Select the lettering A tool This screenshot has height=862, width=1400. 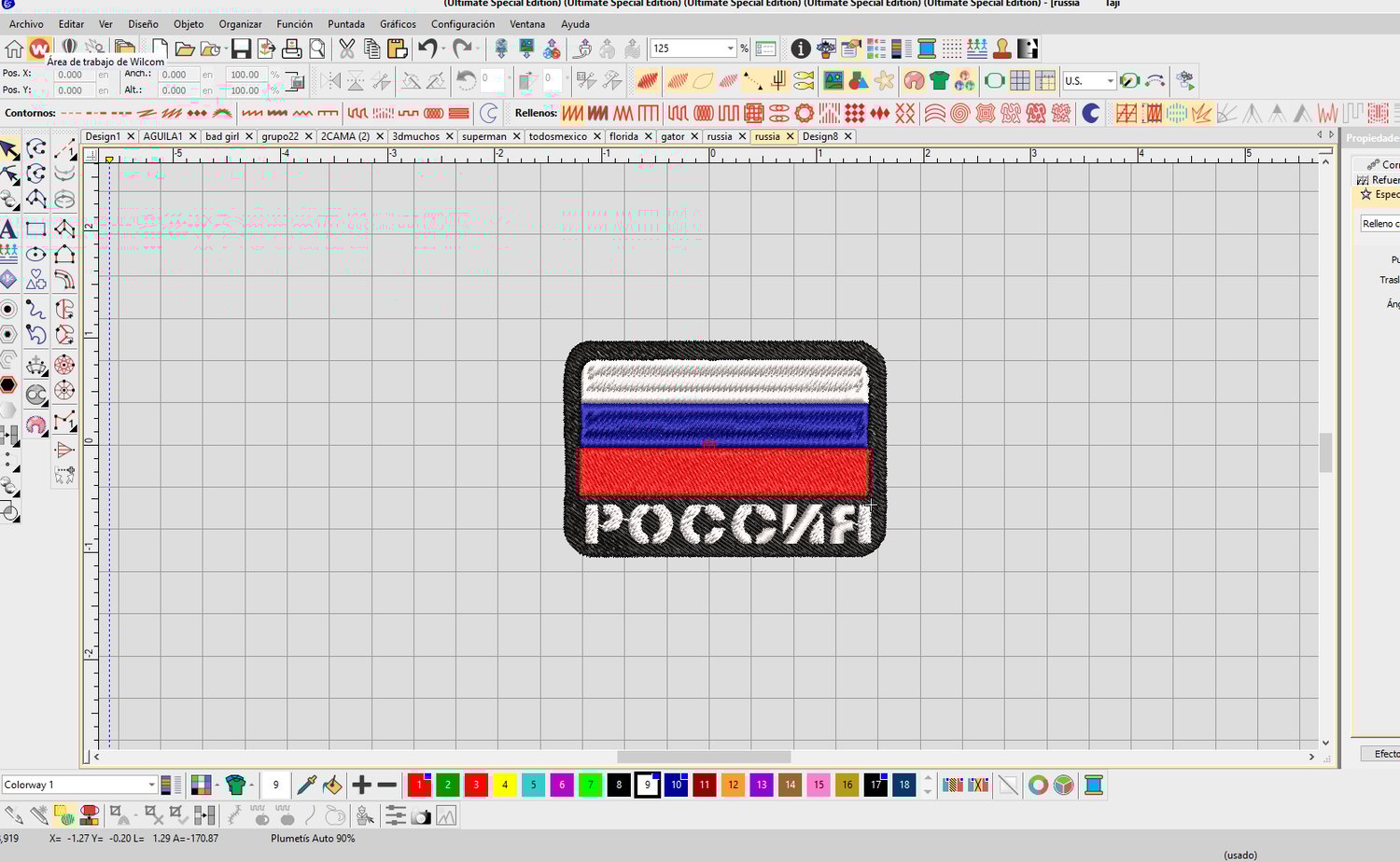tap(8, 229)
